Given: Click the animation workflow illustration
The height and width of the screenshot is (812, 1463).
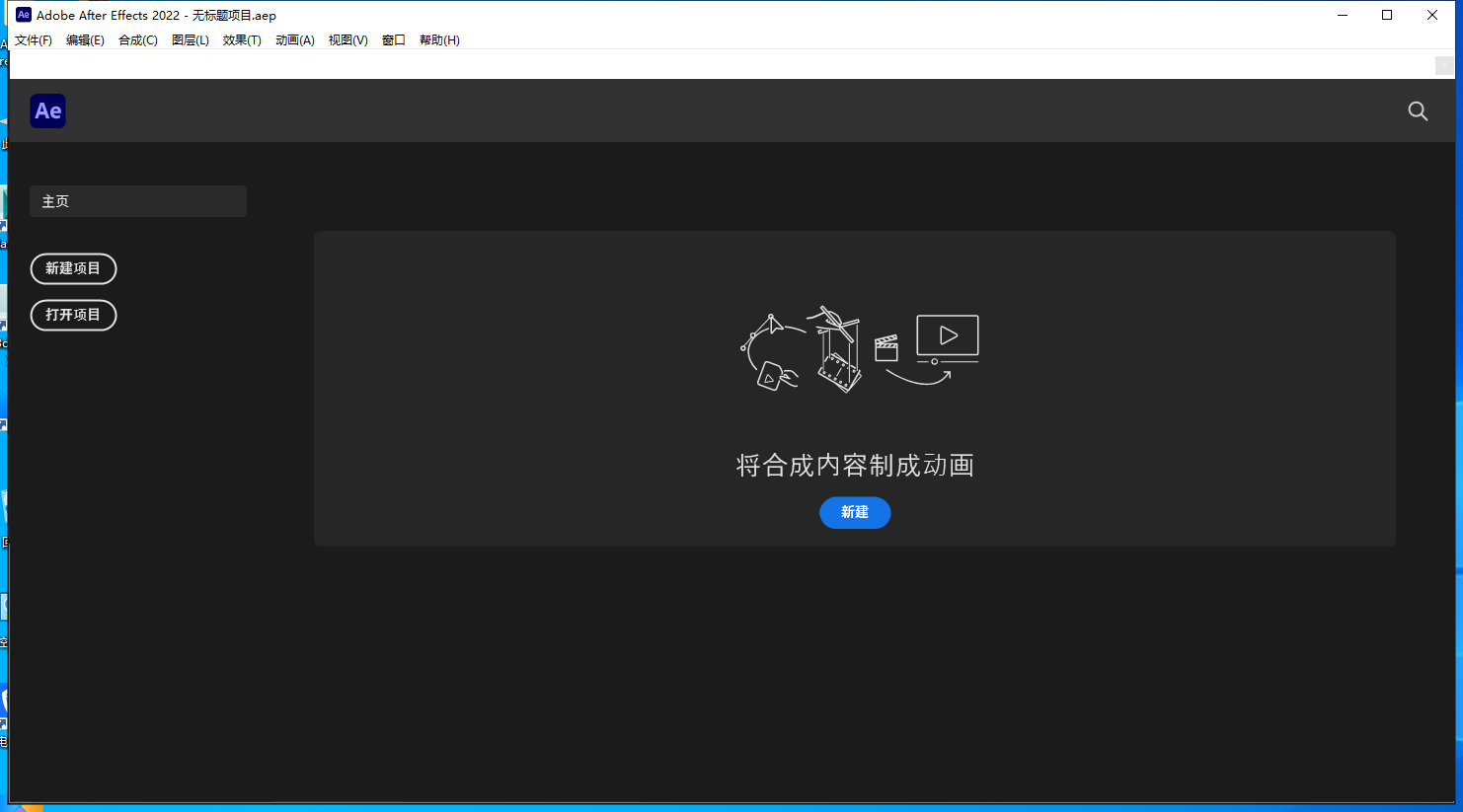Looking at the screenshot, I should (857, 350).
